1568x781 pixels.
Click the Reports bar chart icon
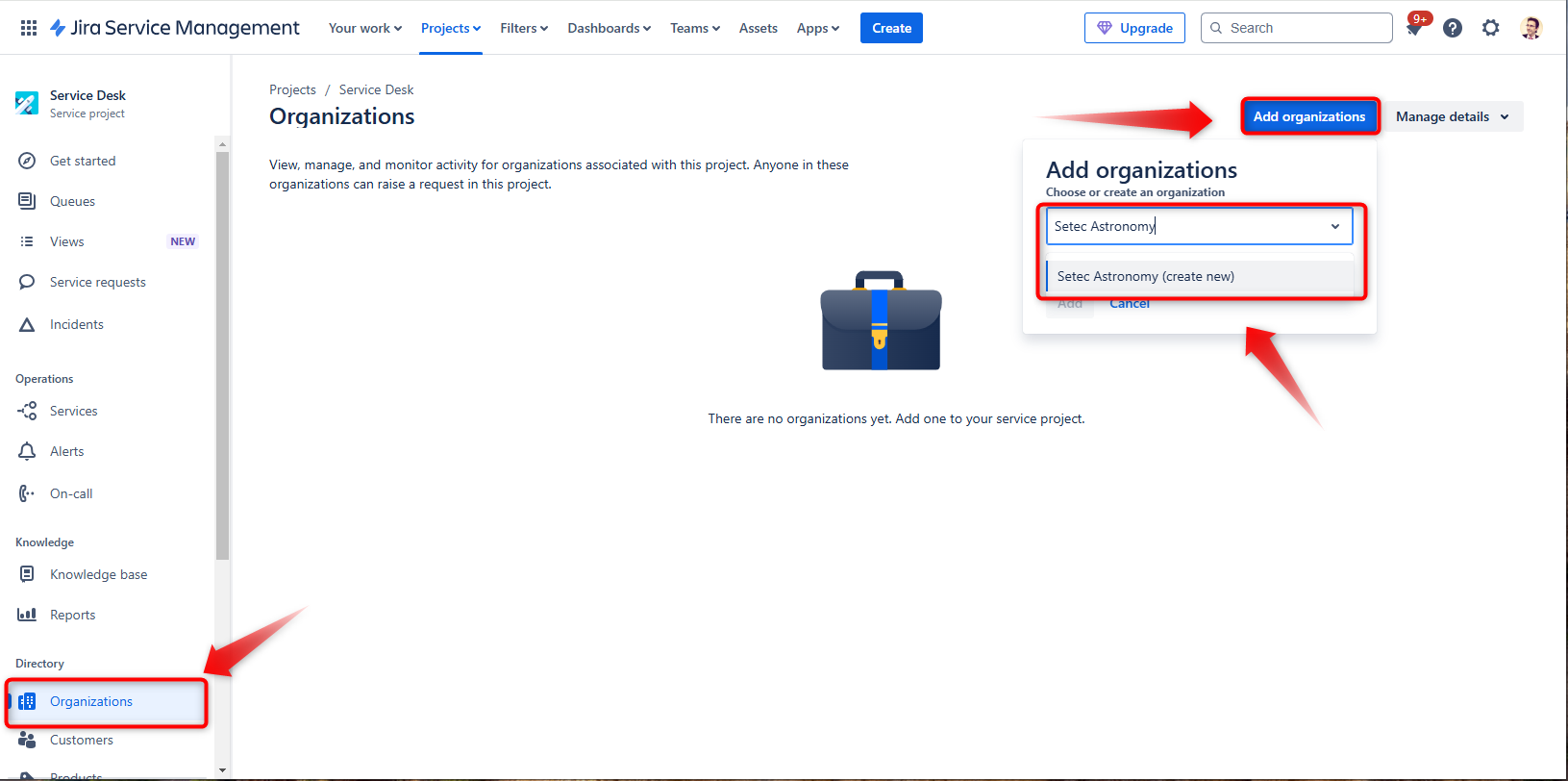(x=27, y=615)
